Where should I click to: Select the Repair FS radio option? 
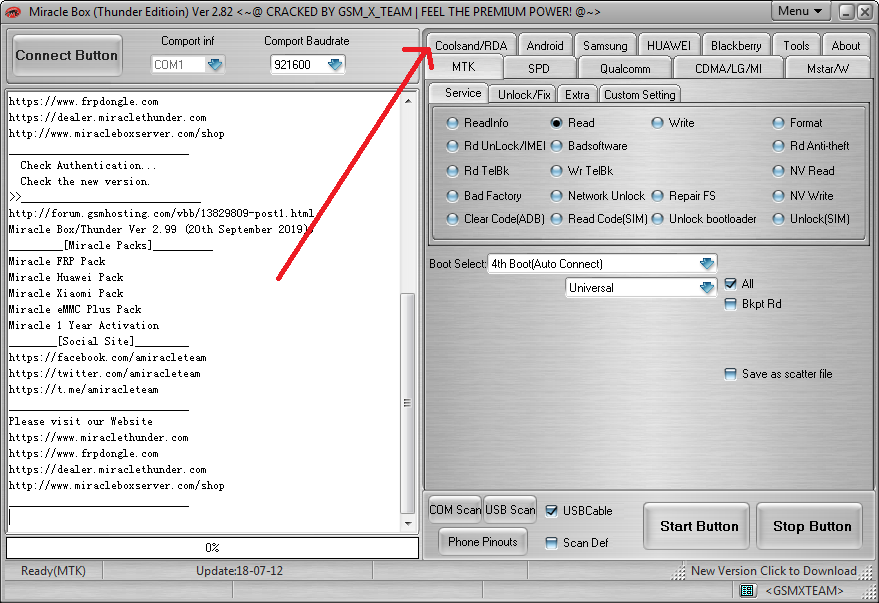pos(657,196)
